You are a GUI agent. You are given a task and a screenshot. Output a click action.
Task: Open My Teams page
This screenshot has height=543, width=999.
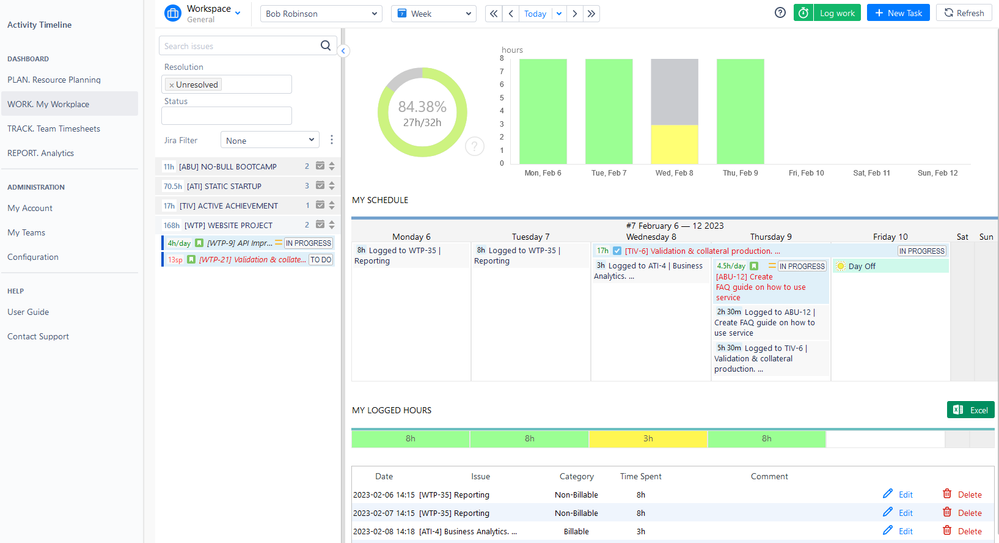tap(26, 233)
